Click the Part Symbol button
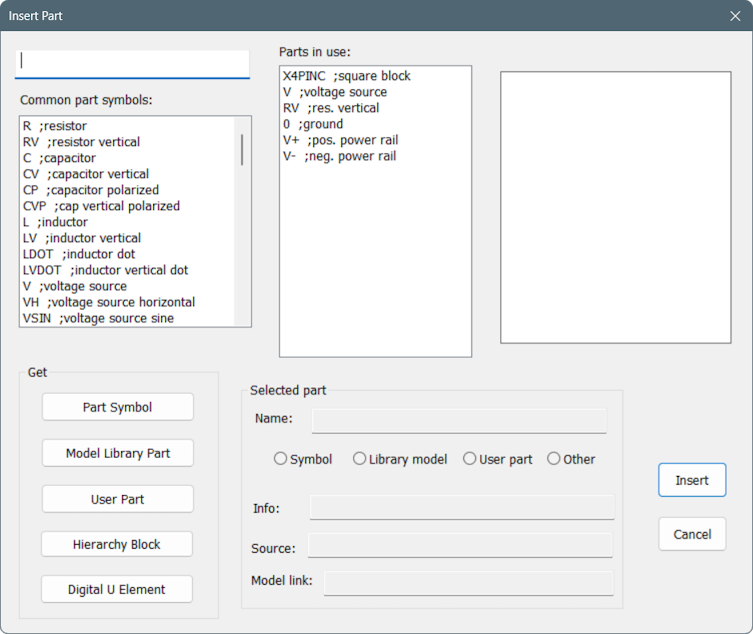This screenshot has height=634, width=753. tap(118, 407)
